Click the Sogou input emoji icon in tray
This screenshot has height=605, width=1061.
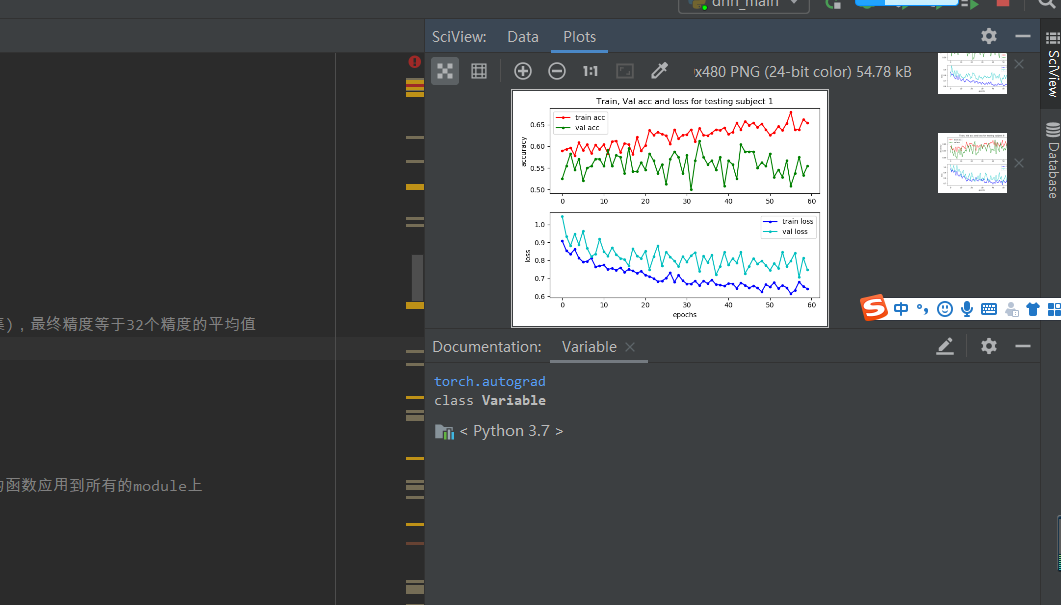coord(945,308)
